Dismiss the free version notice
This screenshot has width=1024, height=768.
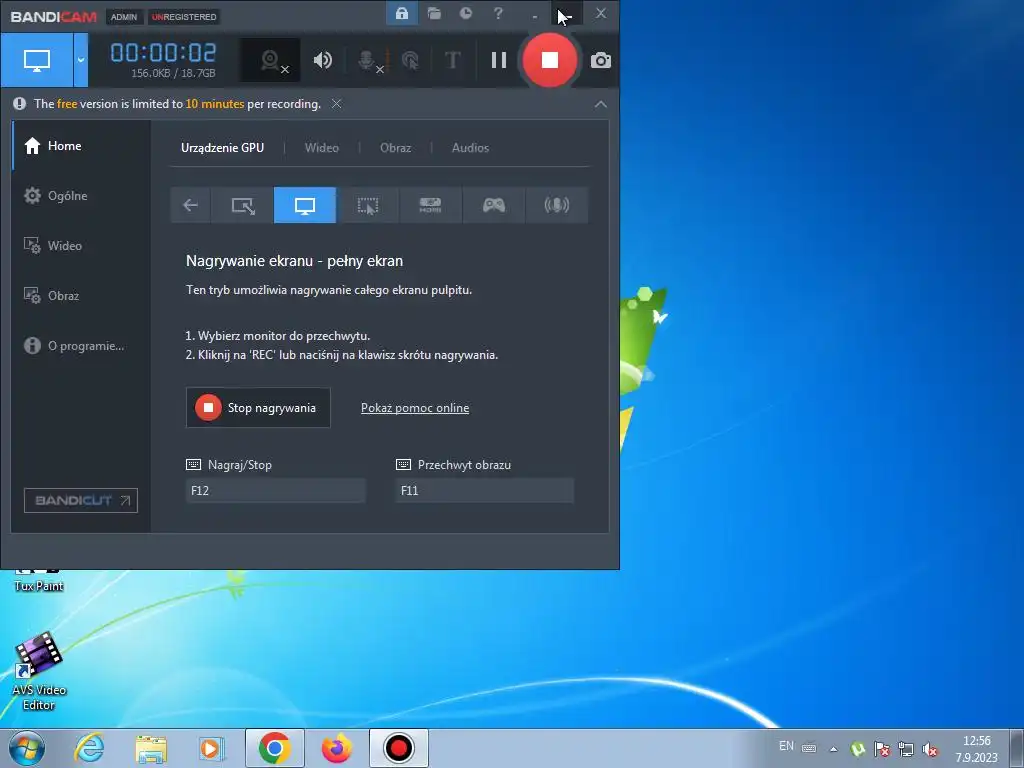coord(336,104)
